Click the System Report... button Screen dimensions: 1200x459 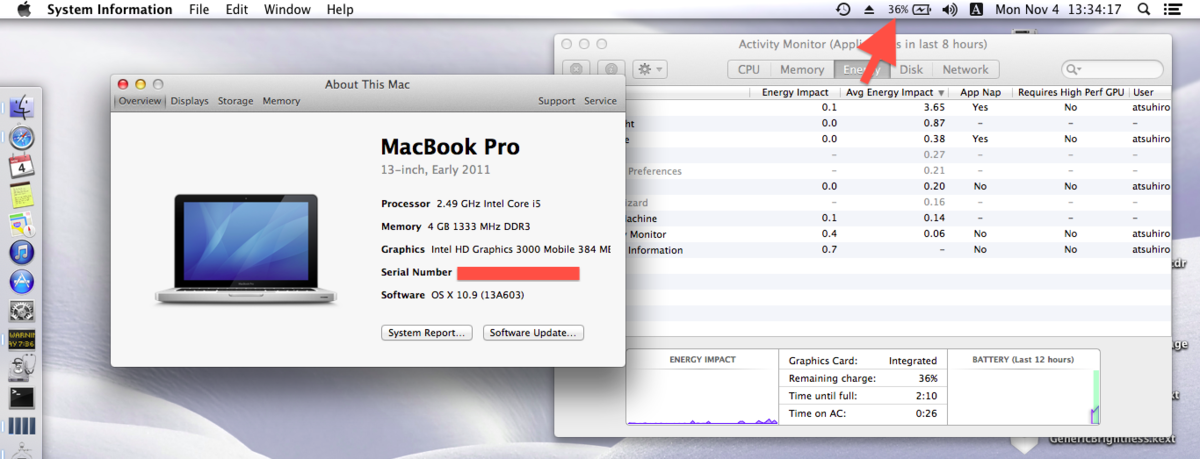(x=426, y=333)
